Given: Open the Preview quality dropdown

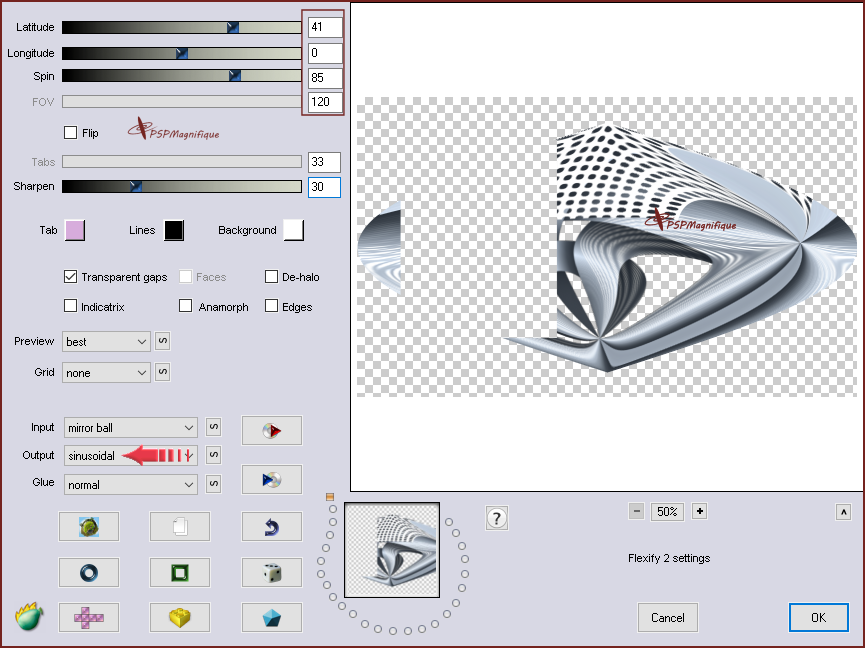Looking at the screenshot, I should (x=106, y=342).
